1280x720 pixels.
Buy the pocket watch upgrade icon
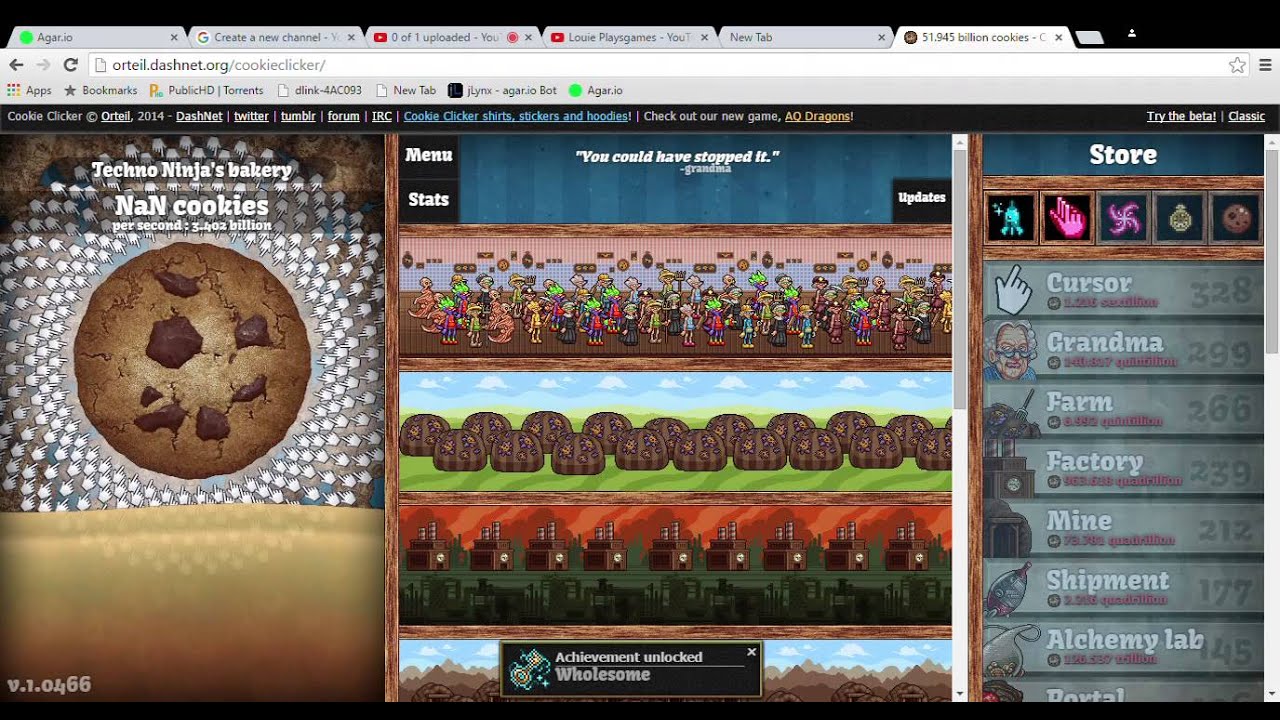[x=1179, y=218]
